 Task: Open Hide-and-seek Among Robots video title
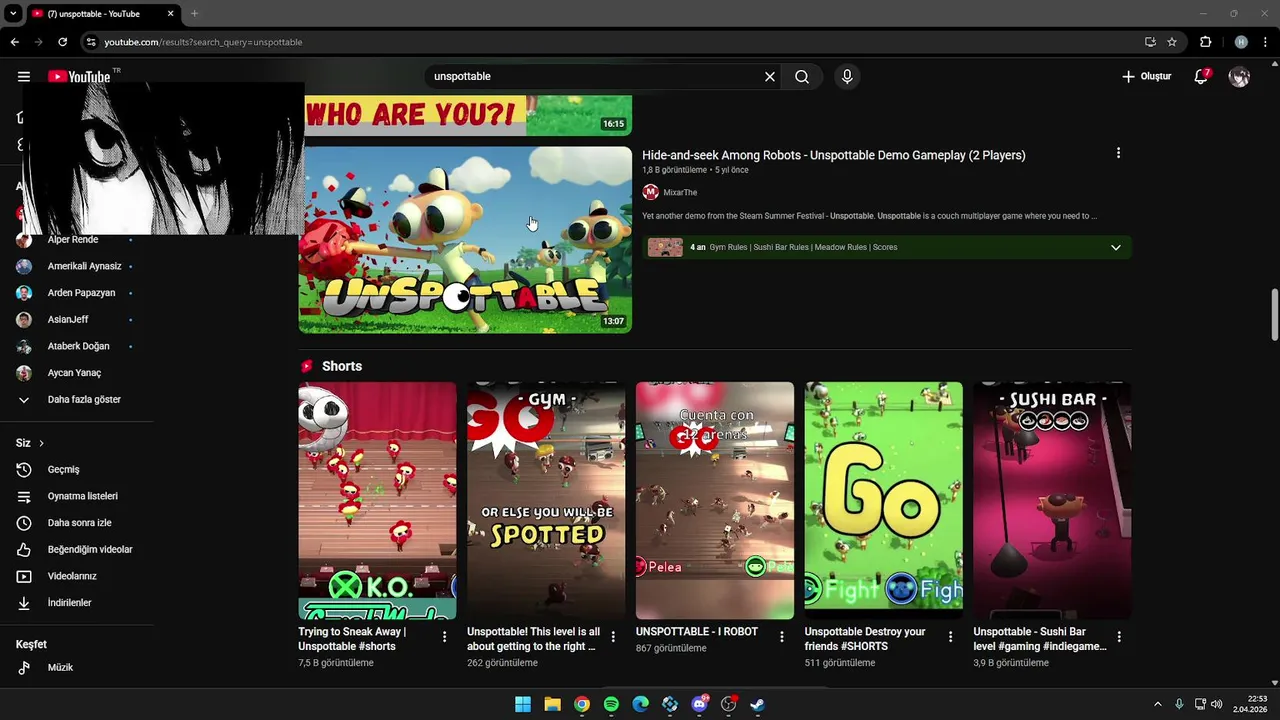833,155
